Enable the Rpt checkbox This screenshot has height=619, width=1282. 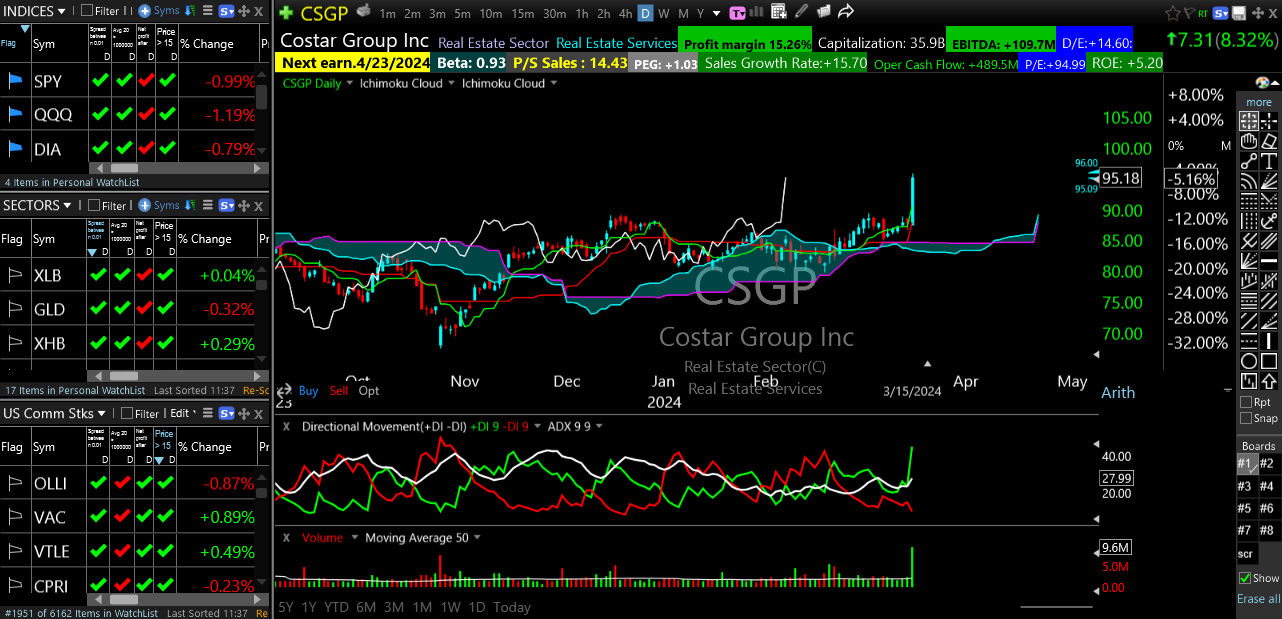1246,402
